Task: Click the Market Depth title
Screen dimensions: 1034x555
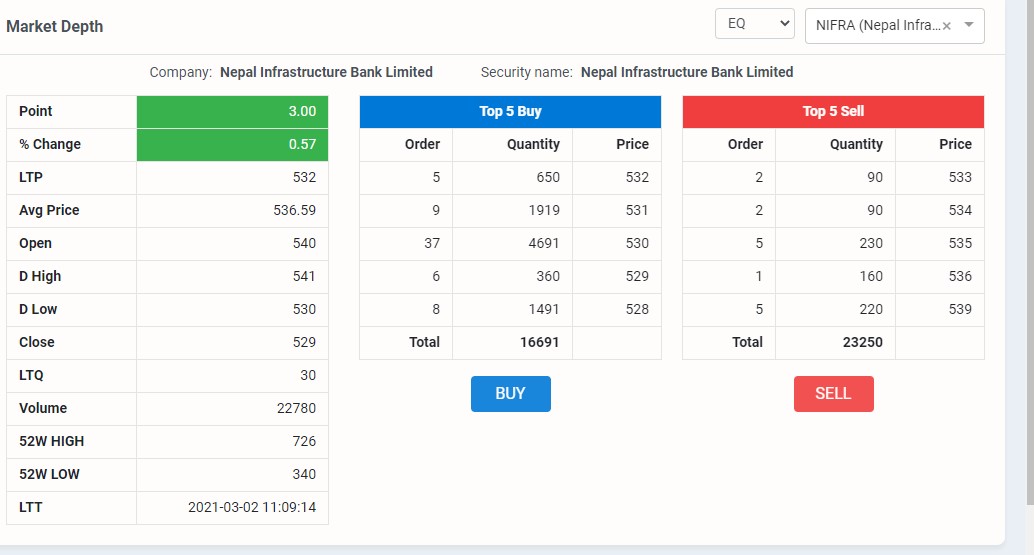Action: 55,26
